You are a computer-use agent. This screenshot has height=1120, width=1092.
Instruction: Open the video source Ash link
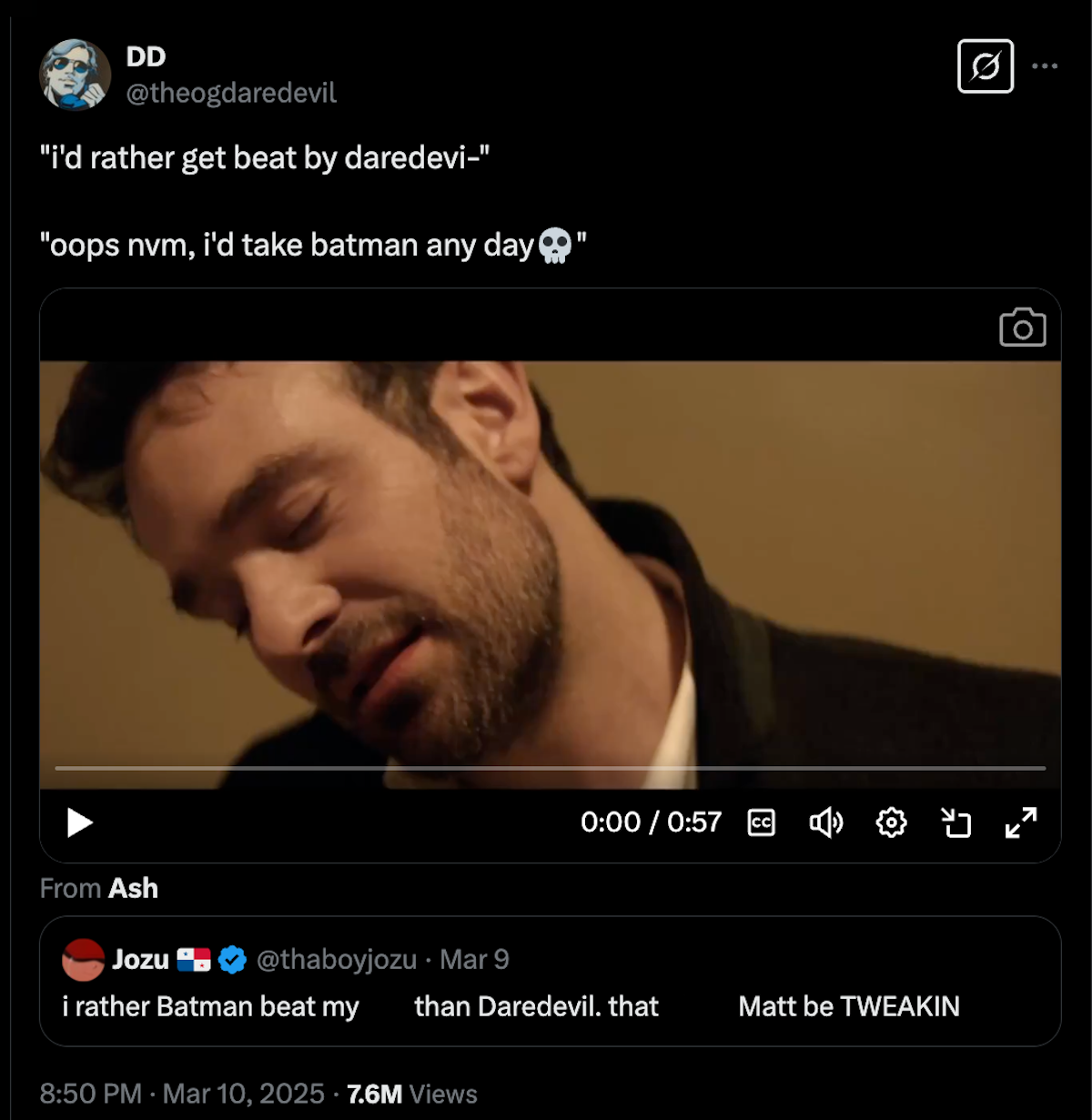(133, 888)
